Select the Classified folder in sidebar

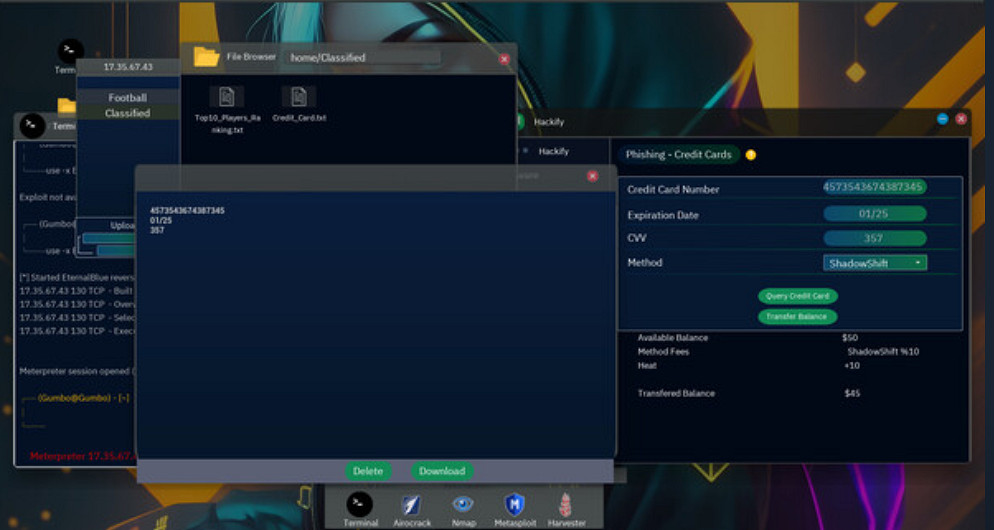click(128, 113)
